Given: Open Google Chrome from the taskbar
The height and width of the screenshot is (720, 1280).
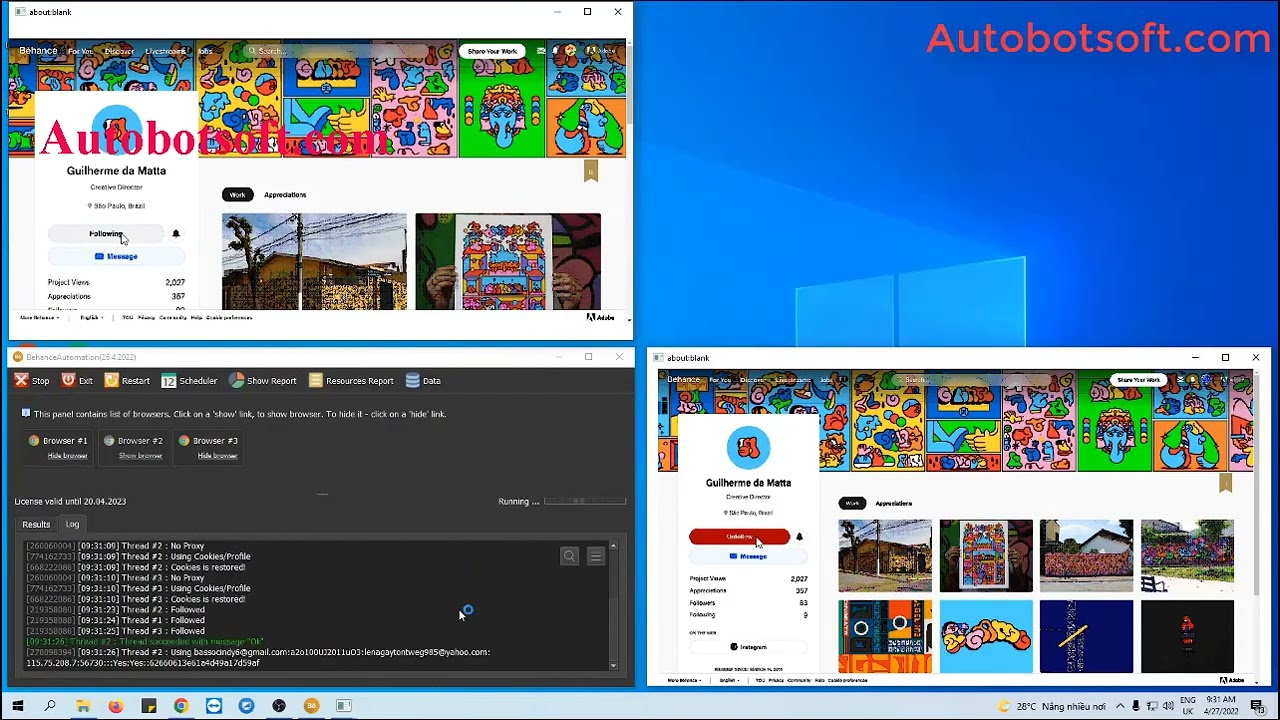Looking at the screenshot, I should [x=181, y=706].
